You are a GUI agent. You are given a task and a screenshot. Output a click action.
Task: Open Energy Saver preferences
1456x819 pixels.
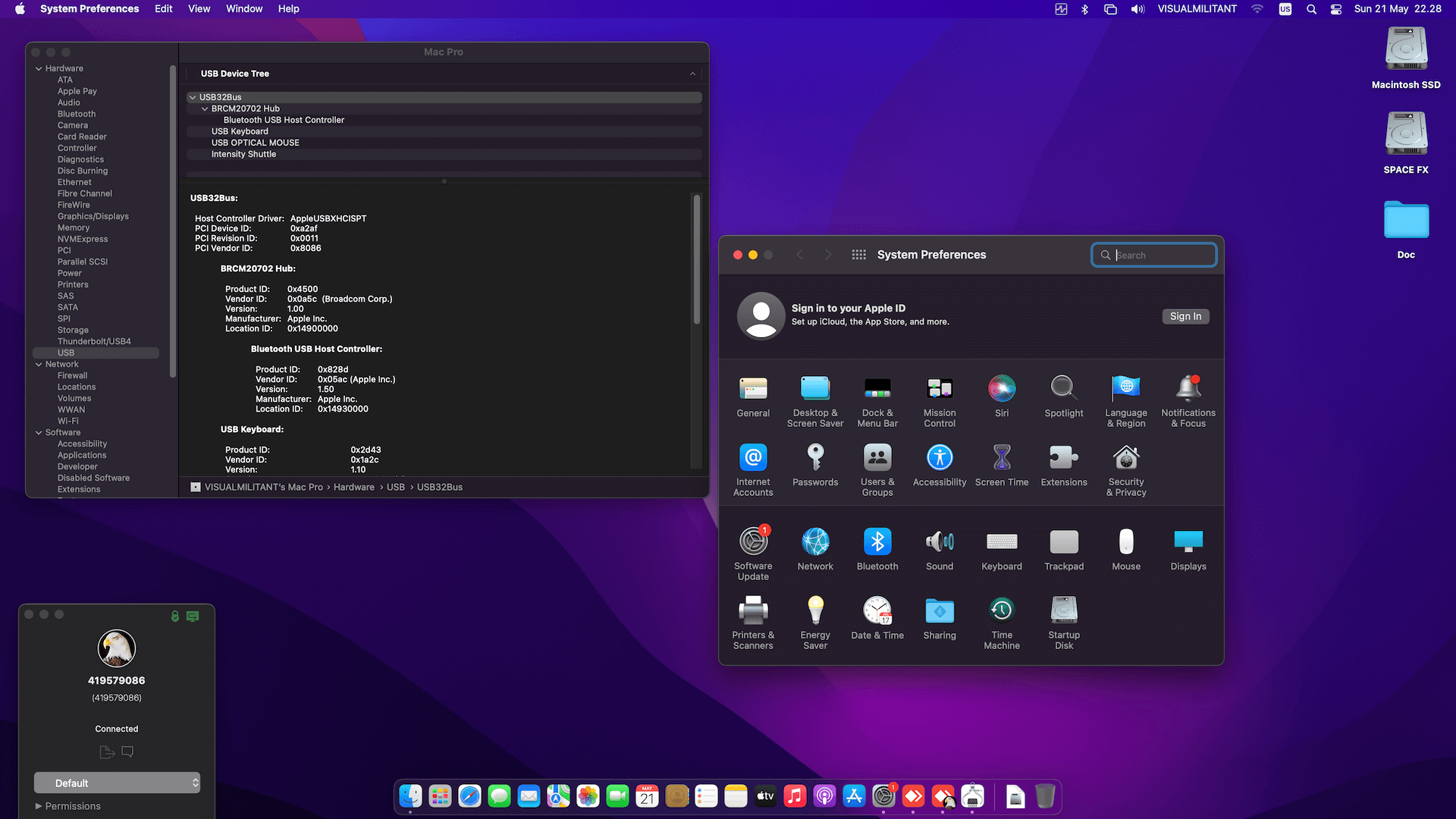[815, 623]
